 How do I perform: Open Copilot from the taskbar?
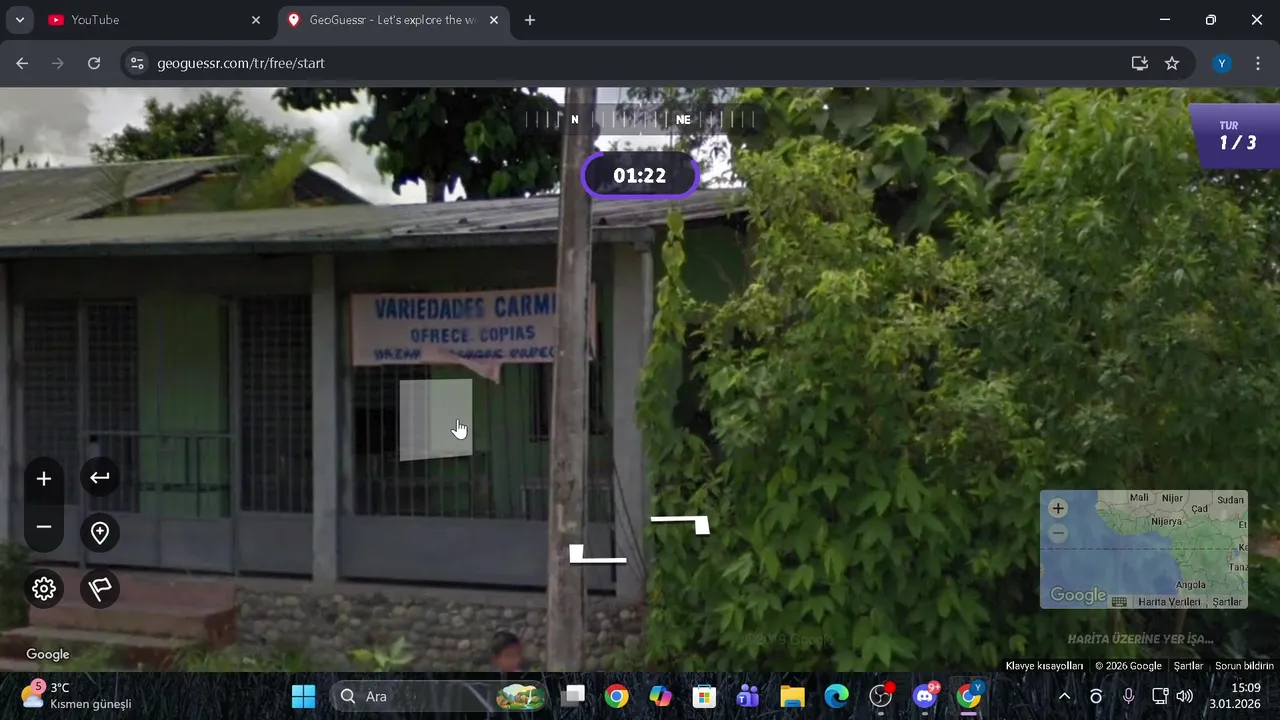tap(660, 696)
